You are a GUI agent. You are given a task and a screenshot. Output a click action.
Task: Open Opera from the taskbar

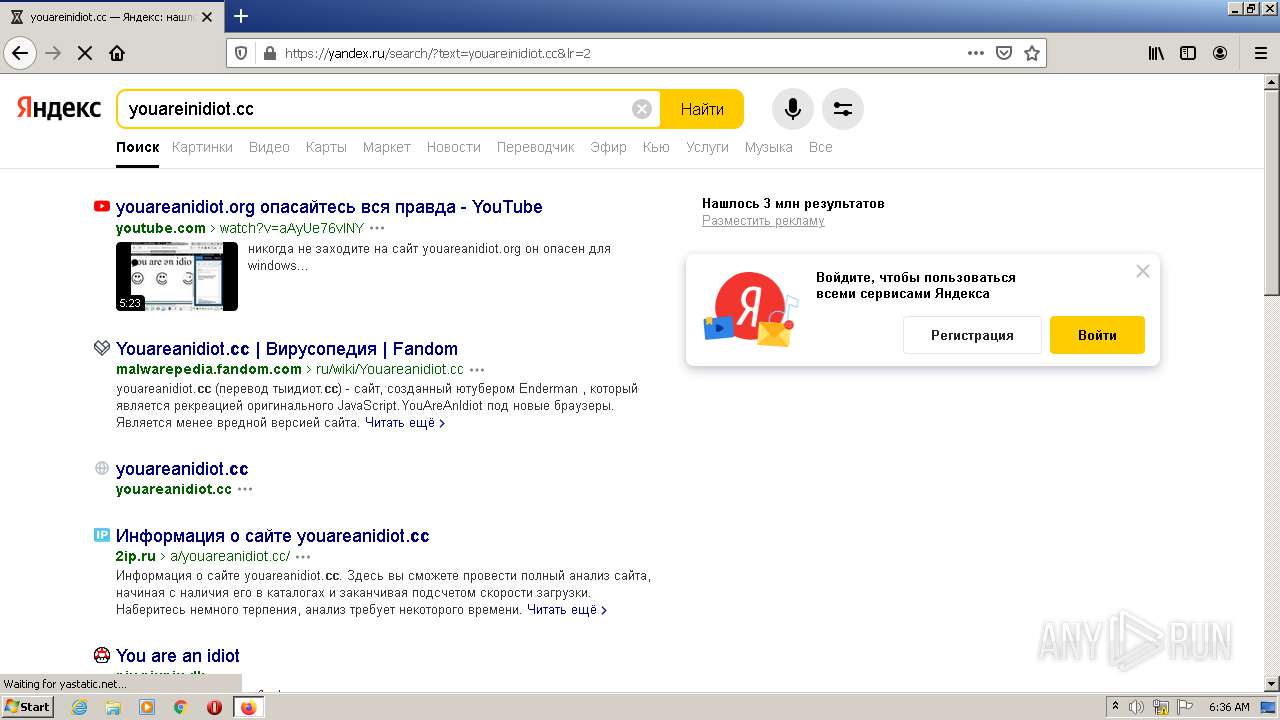[x=214, y=707]
